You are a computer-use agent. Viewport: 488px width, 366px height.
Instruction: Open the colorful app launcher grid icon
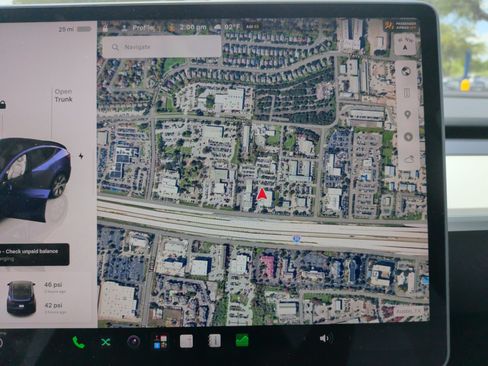click(x=160, y=342)
